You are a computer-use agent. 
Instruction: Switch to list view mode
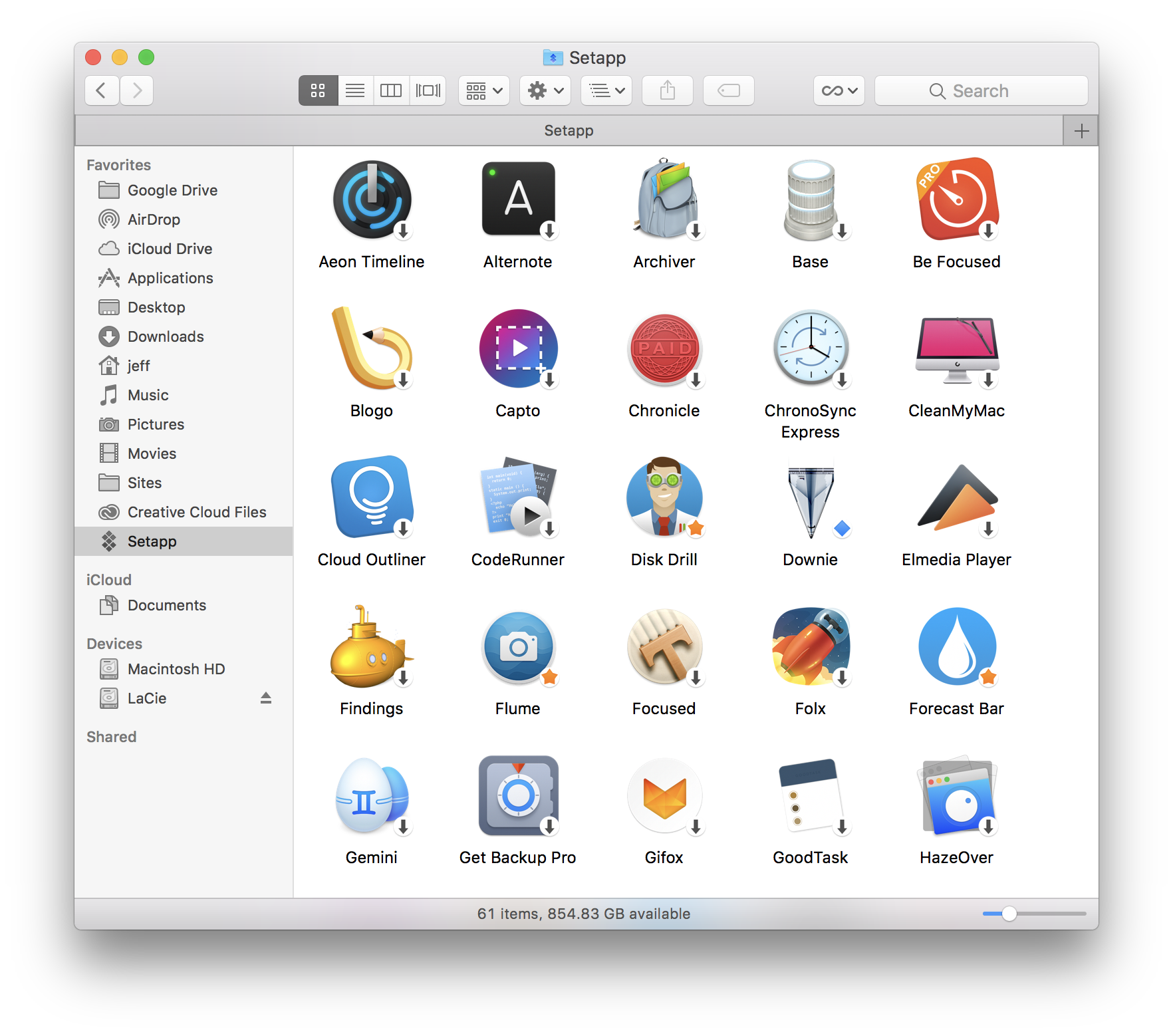355,90
